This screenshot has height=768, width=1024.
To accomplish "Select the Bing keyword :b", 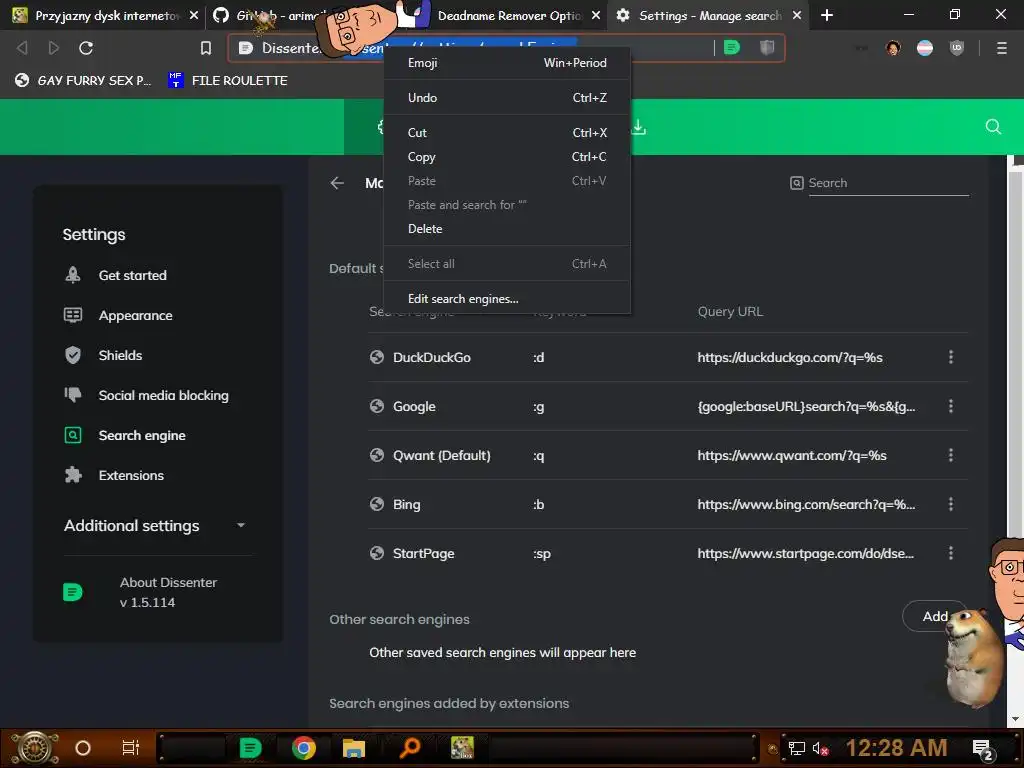I will click(539, 504).
